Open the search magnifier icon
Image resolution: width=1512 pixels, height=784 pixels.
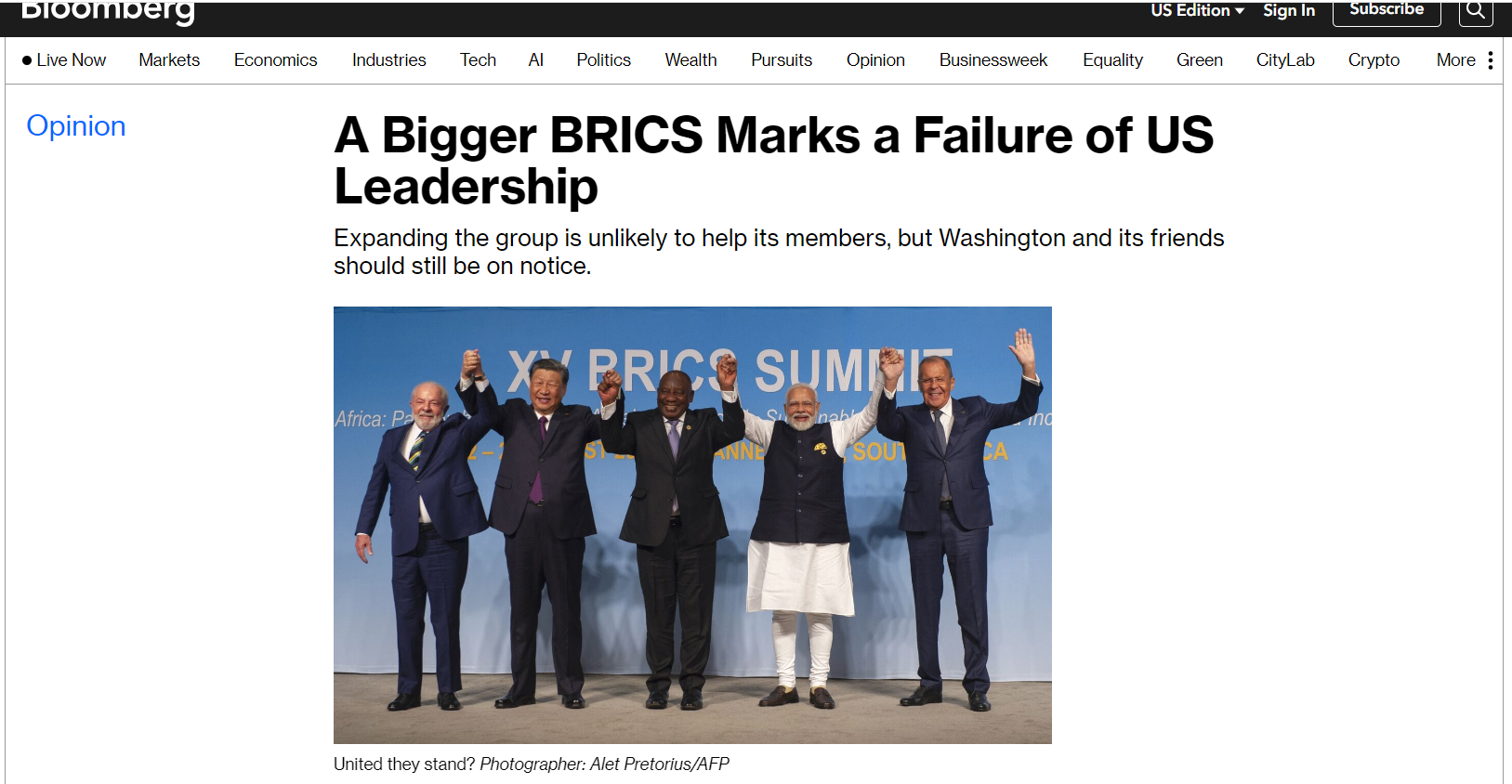tap(1475, 11)
